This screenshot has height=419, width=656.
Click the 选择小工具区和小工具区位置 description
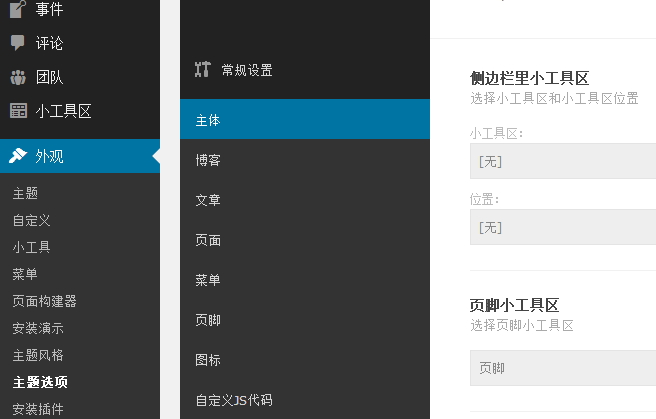(x=554, y=98)
